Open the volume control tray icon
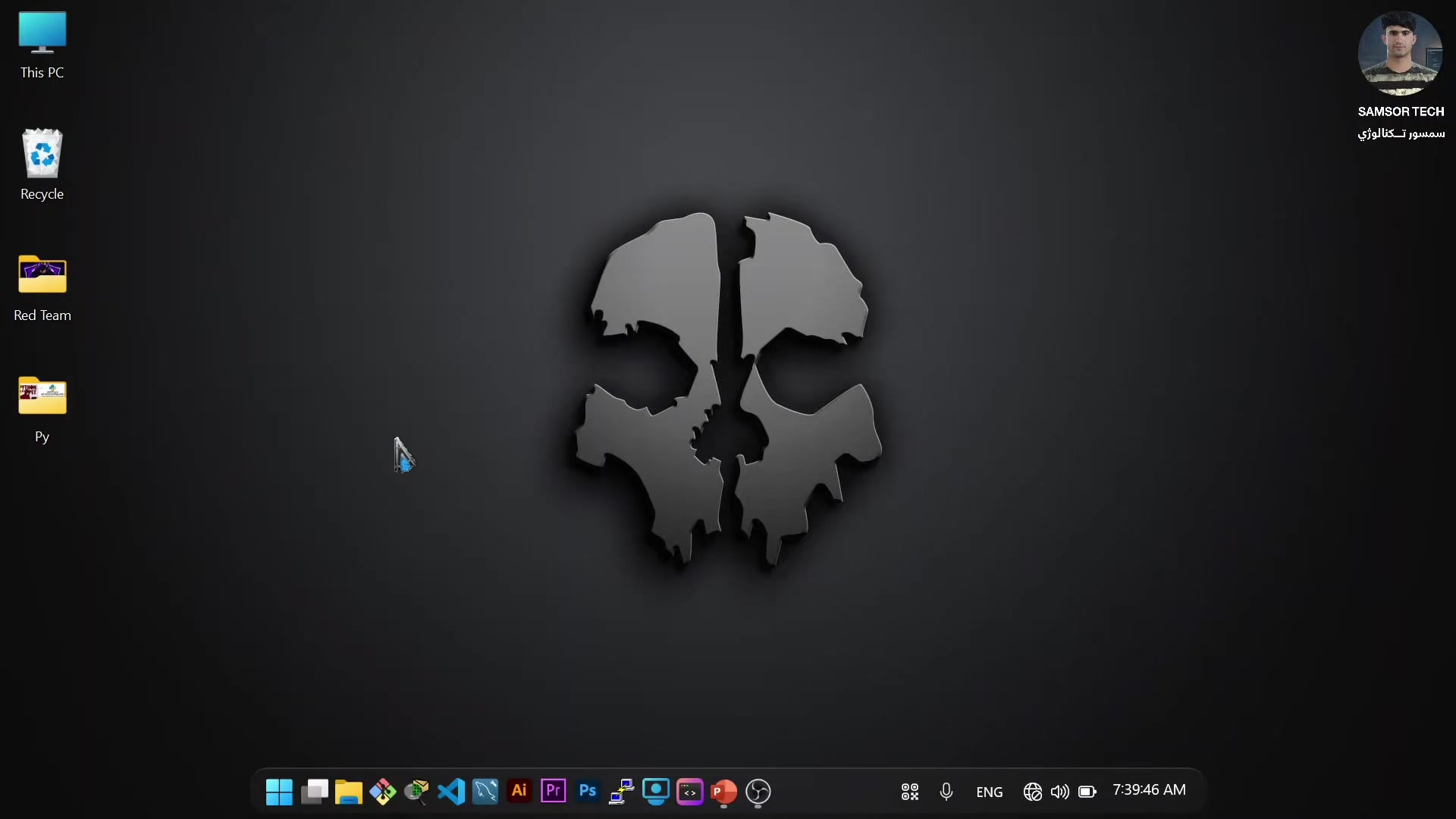1456x819 pixels. tap(1060, 792)
